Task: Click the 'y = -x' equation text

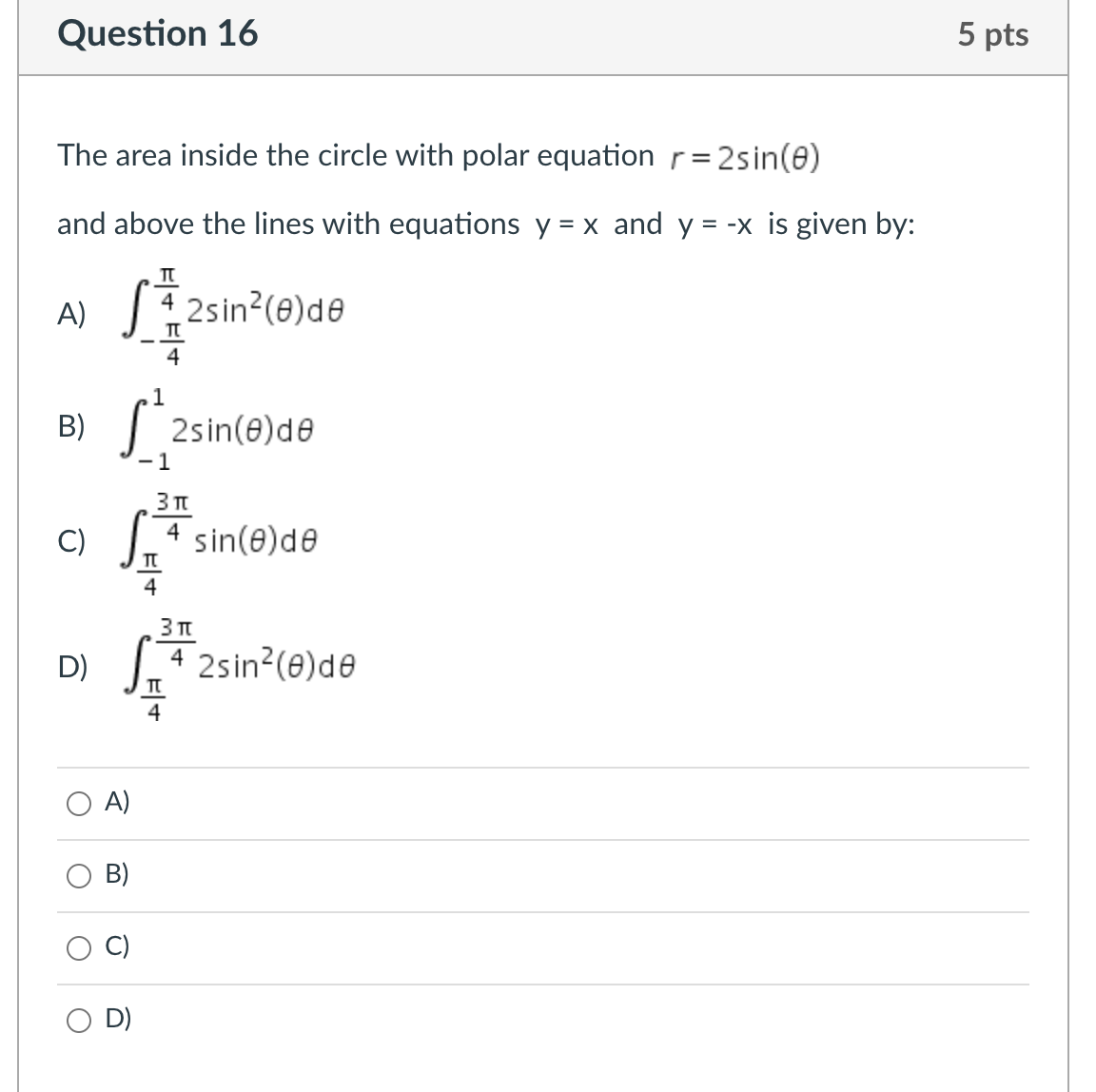Action: click(715, 225)
